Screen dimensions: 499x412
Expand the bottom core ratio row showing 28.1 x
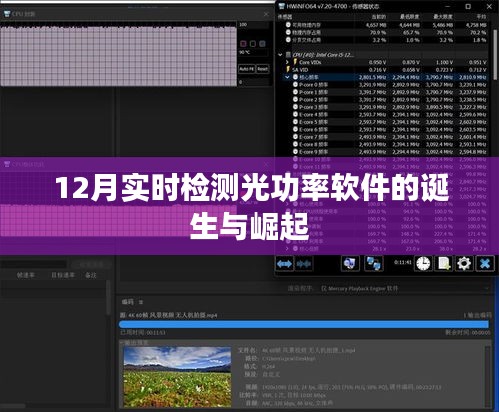[287, 249]
